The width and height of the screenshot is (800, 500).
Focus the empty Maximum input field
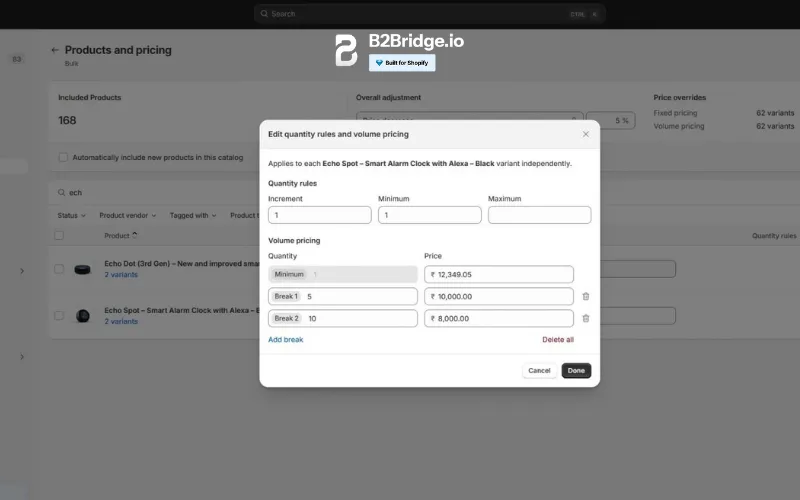[x=539, y=215]
